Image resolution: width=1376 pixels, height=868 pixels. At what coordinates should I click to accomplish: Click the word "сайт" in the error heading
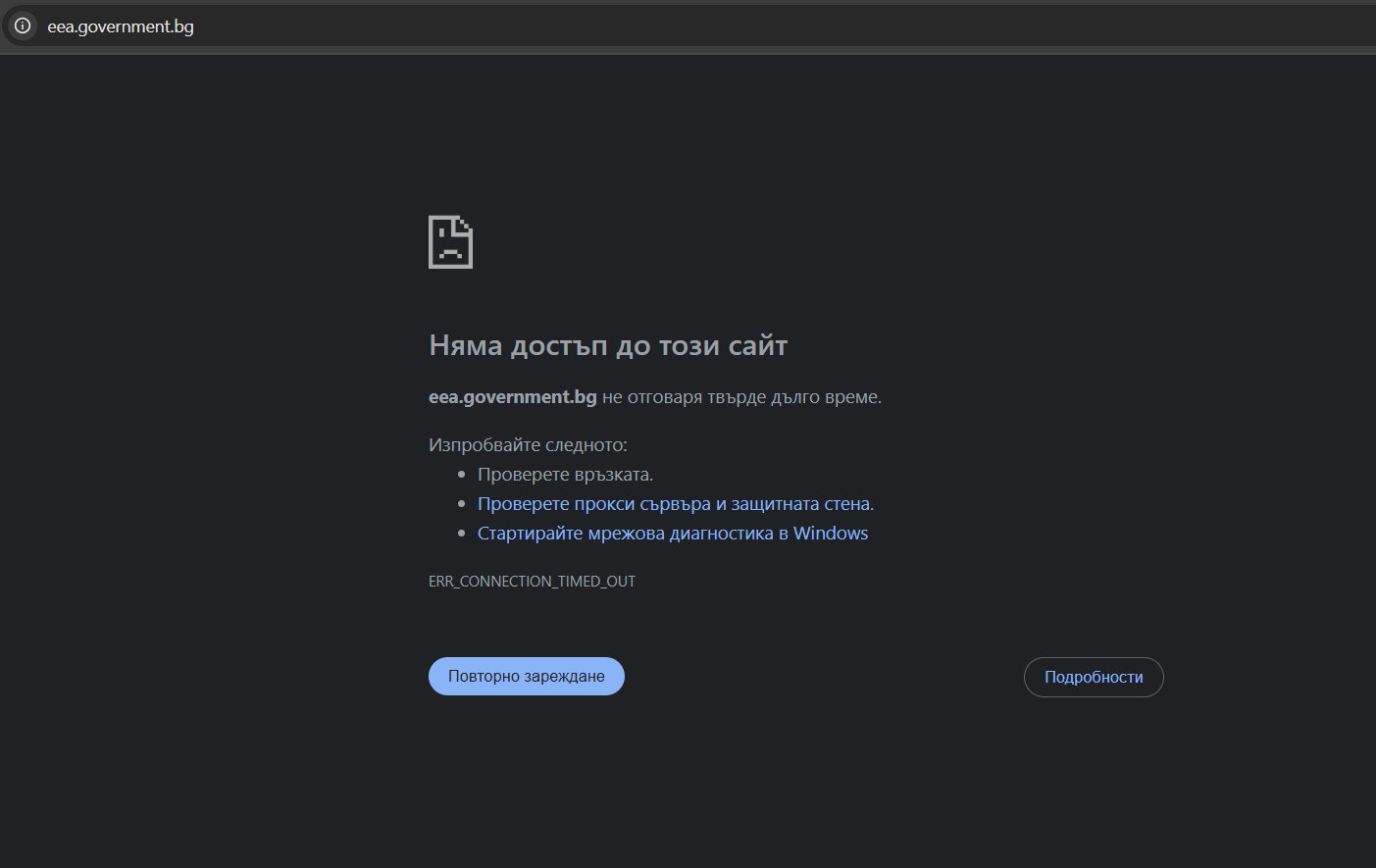pos(757,345)
